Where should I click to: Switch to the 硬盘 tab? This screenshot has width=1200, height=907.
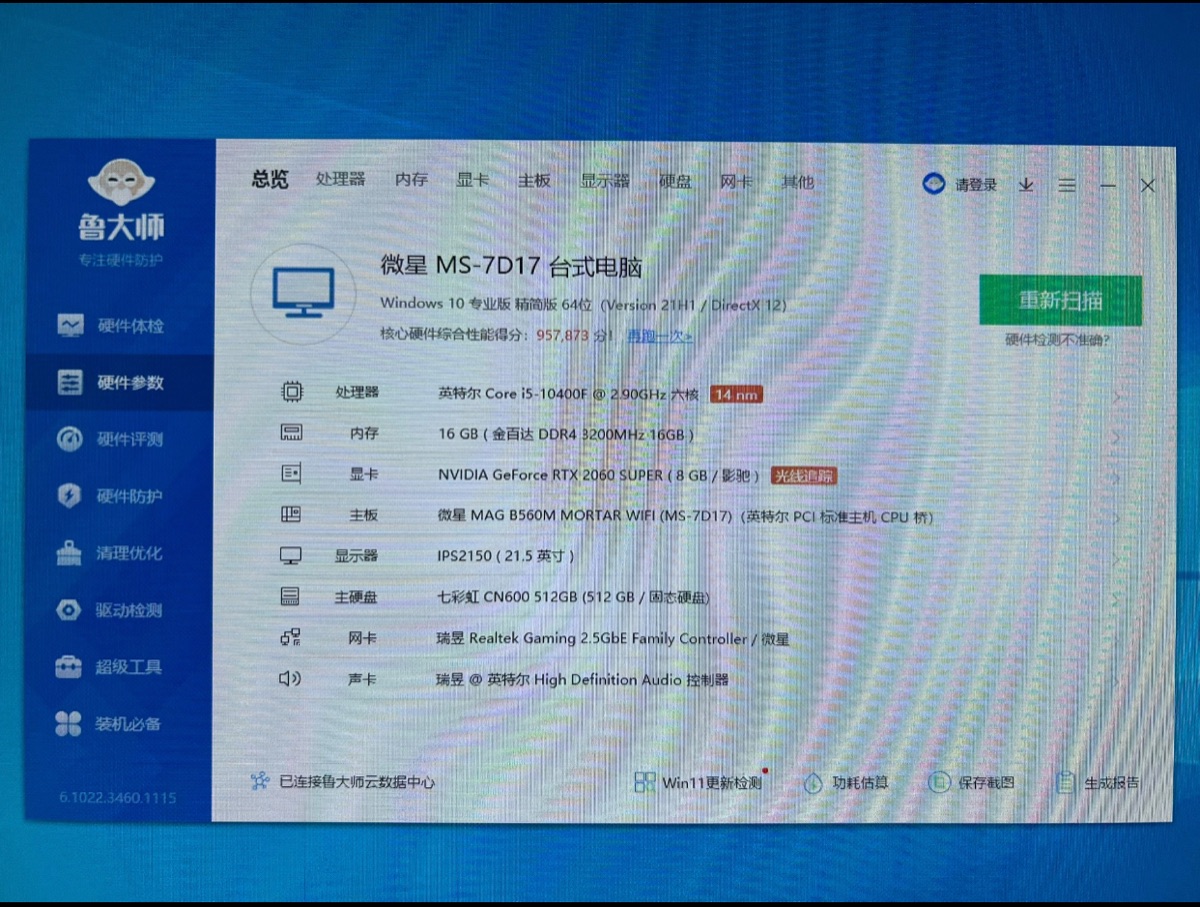pyautogui.click(x=676, y=182)
